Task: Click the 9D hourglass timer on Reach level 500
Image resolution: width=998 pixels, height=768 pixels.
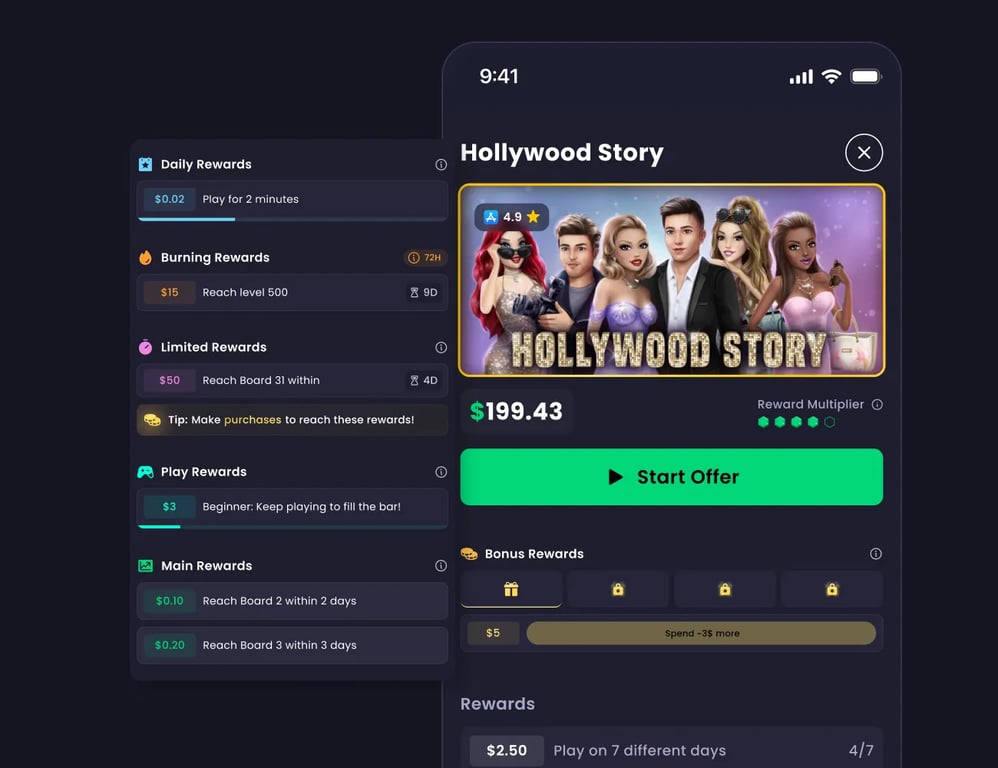Action: point(423,293)
